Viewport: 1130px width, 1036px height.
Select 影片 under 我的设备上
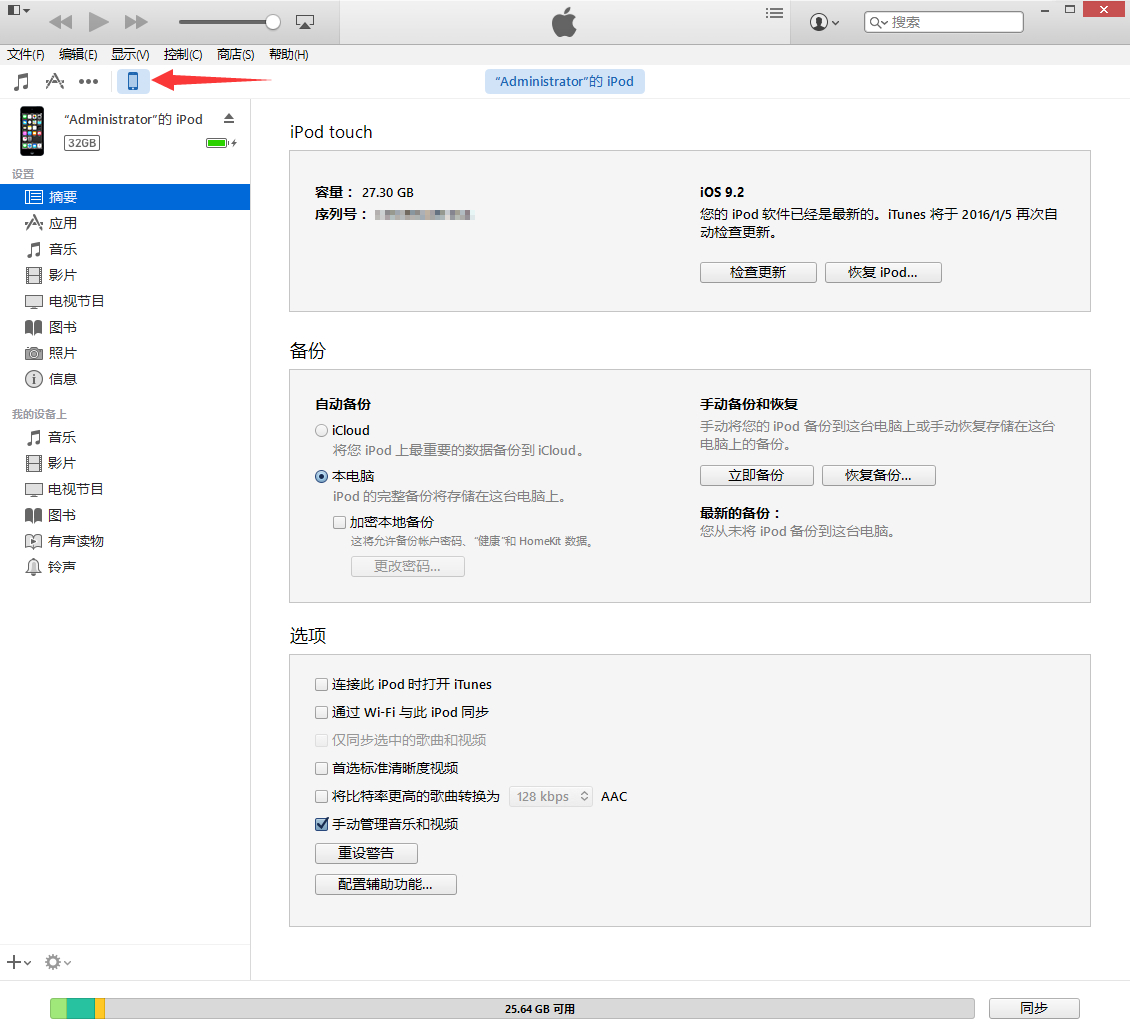[x=125, y=463]
